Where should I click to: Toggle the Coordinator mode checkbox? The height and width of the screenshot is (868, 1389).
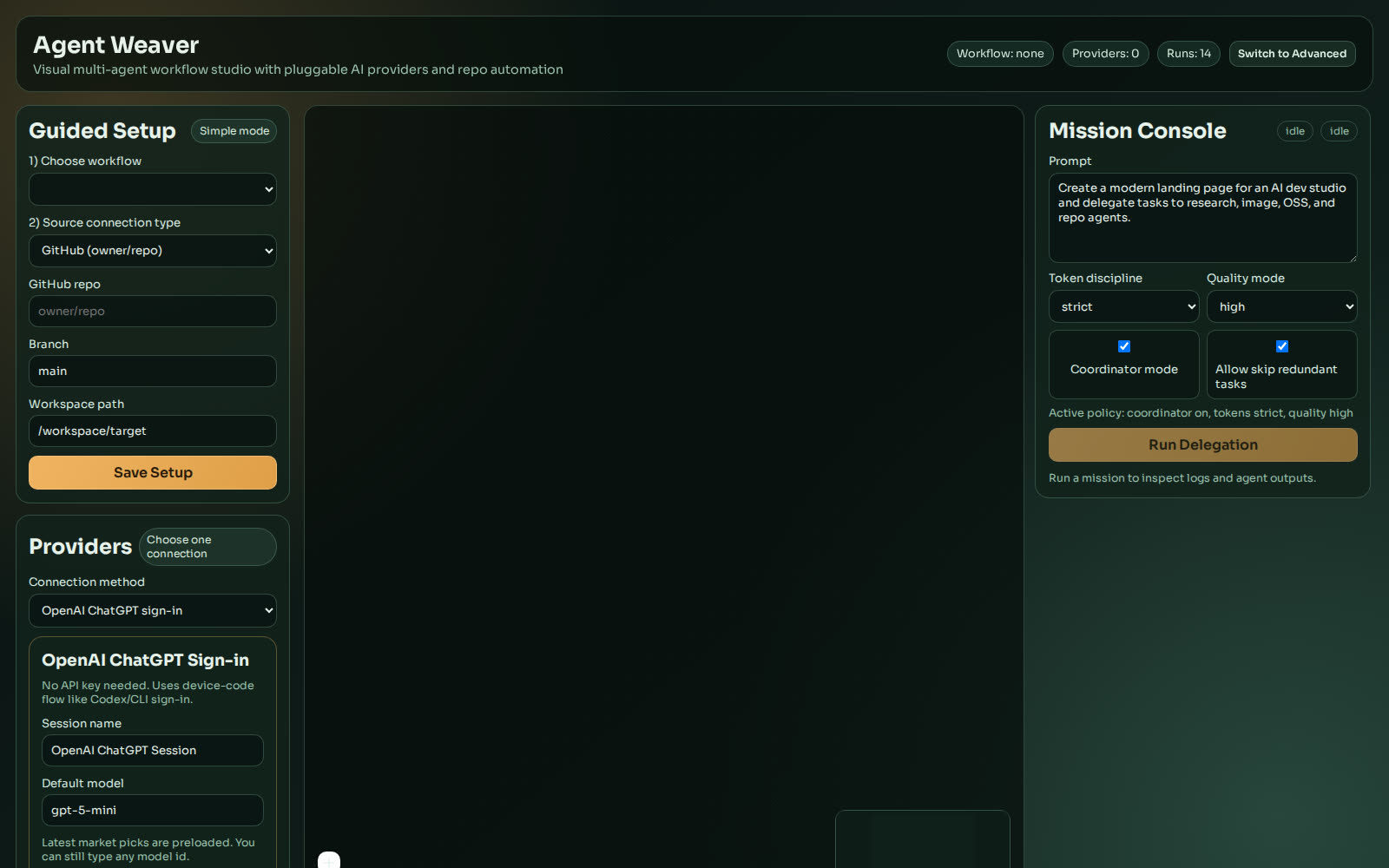point(1124,346)
